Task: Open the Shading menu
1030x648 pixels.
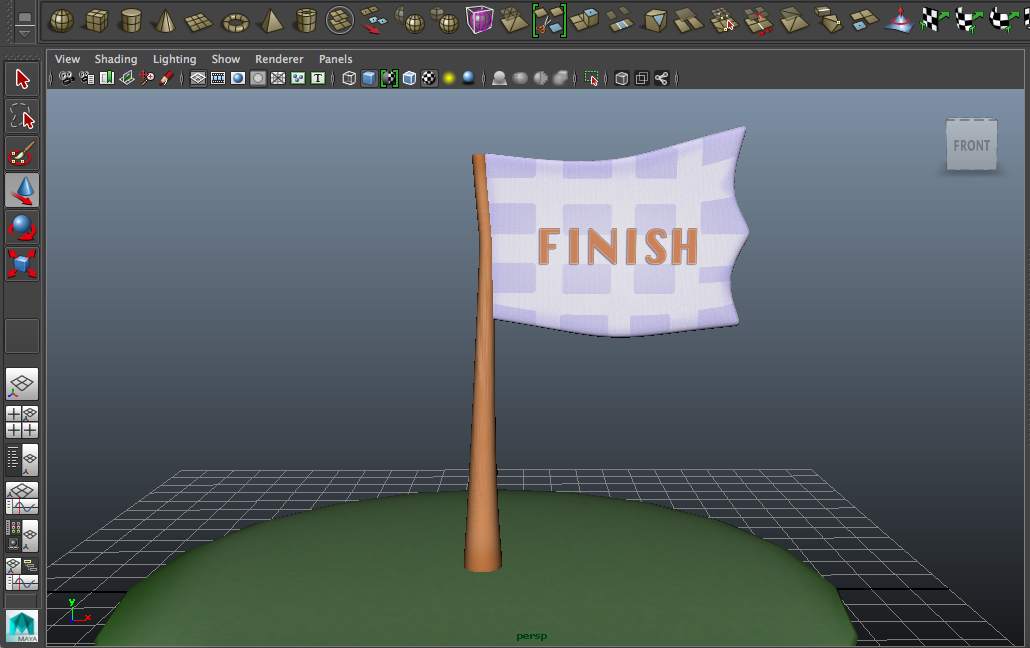Action: [x=116, y=59]
